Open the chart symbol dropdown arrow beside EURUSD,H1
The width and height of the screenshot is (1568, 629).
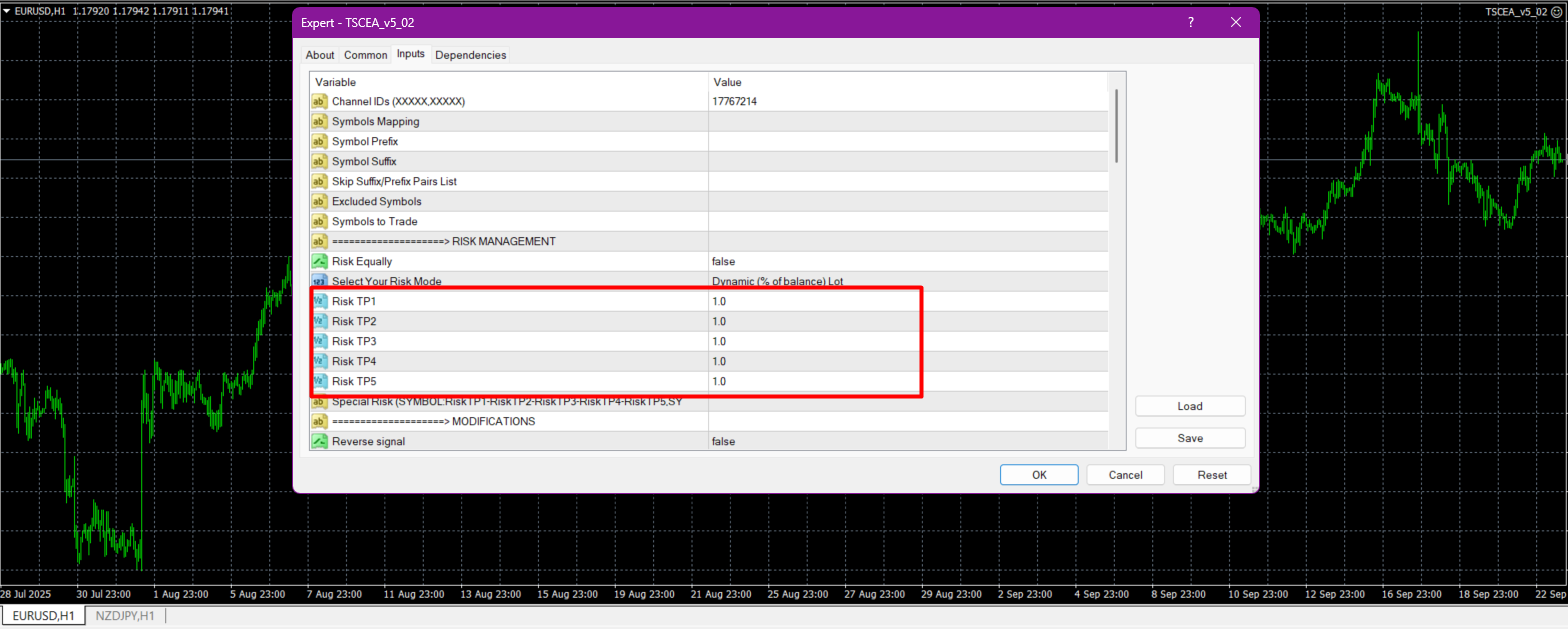[x=6, y=11]
